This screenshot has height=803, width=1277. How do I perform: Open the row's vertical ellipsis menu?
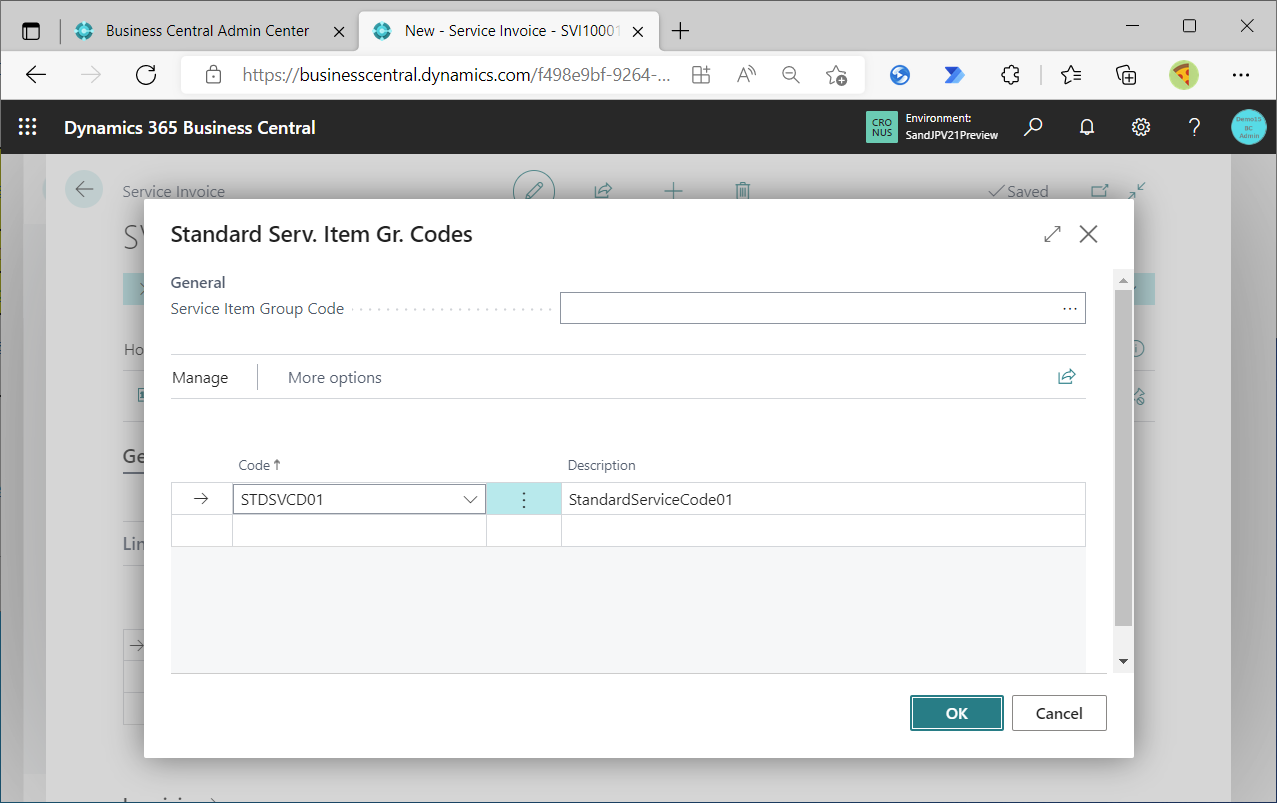coord(523,498)
